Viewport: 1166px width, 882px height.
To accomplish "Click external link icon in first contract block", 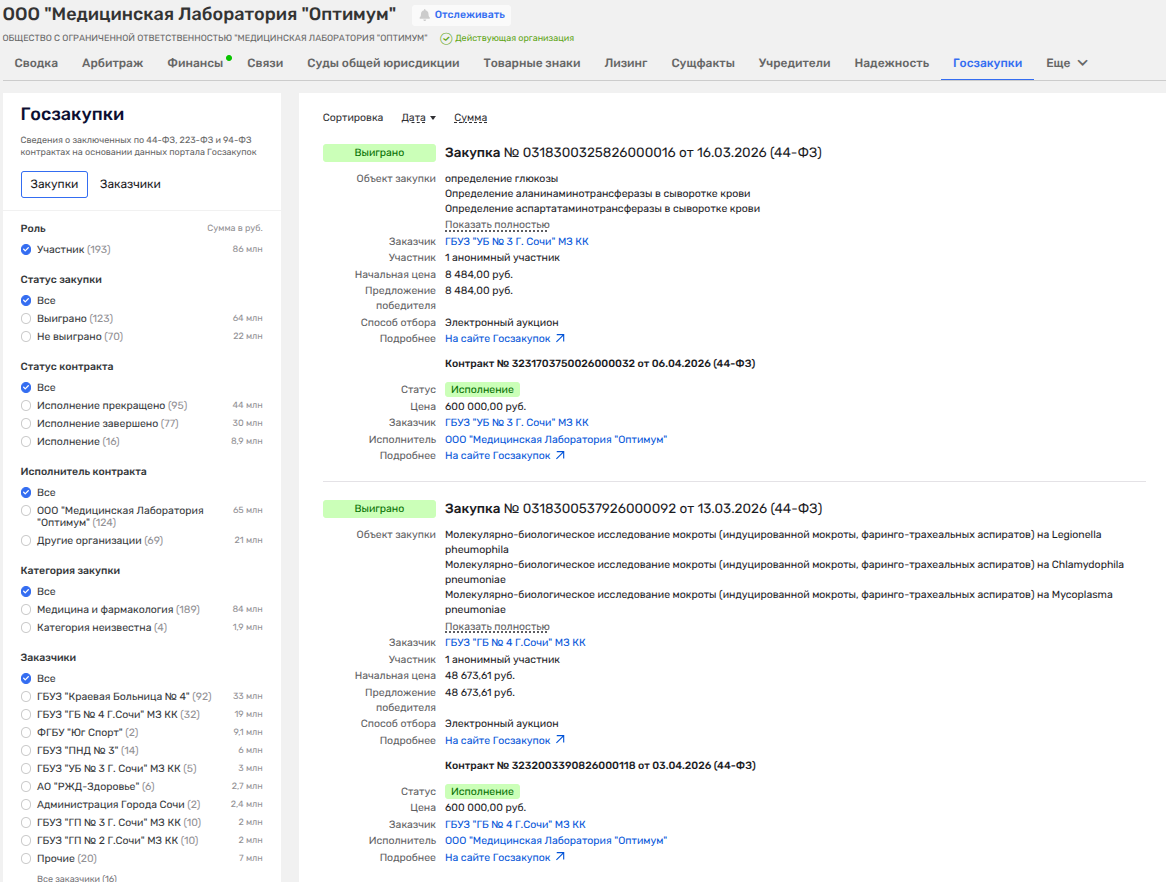I will (560, 456).
